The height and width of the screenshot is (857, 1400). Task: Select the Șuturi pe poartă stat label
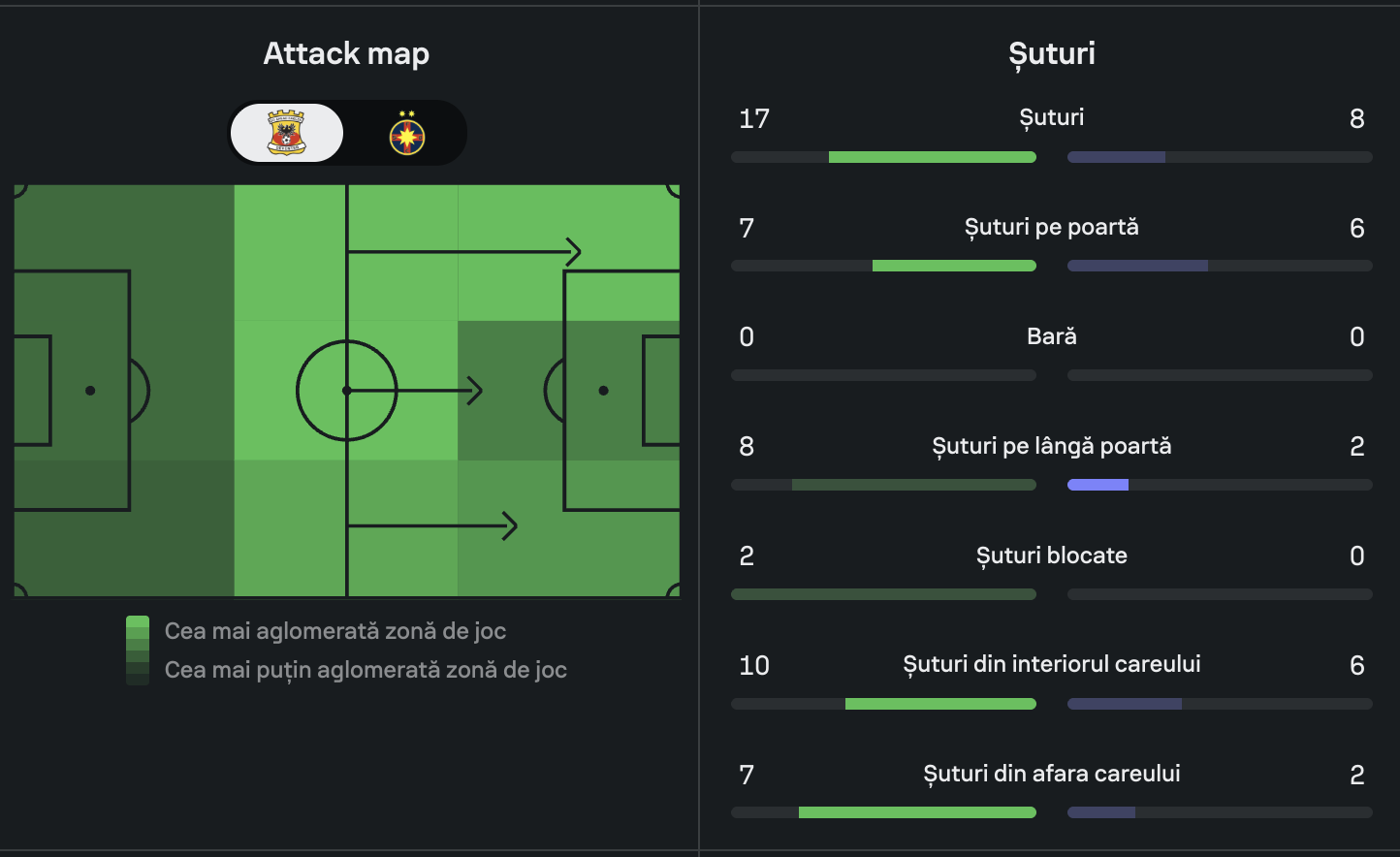click(x=1052, y=227)
